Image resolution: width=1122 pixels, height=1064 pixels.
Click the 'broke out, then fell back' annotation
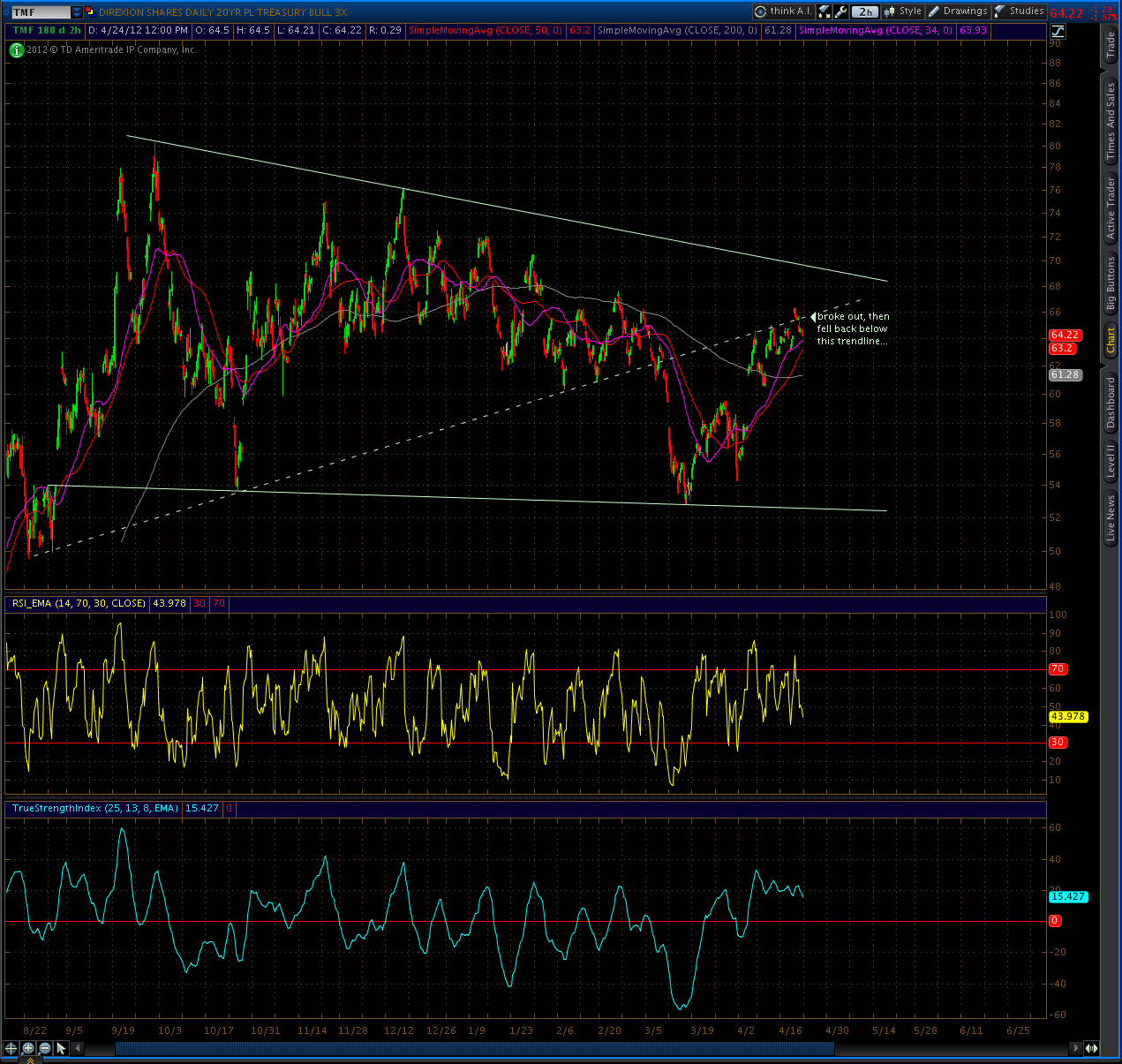853,328
